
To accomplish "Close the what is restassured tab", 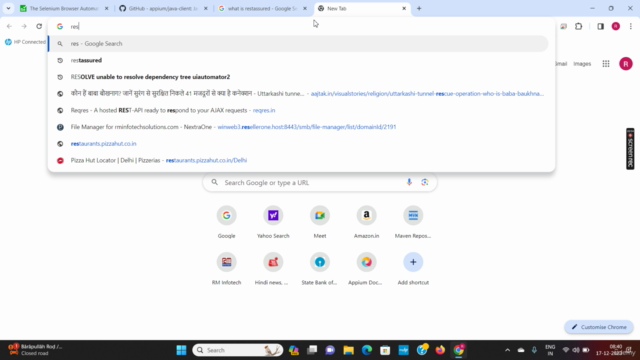I will click(x=305, y=8).
